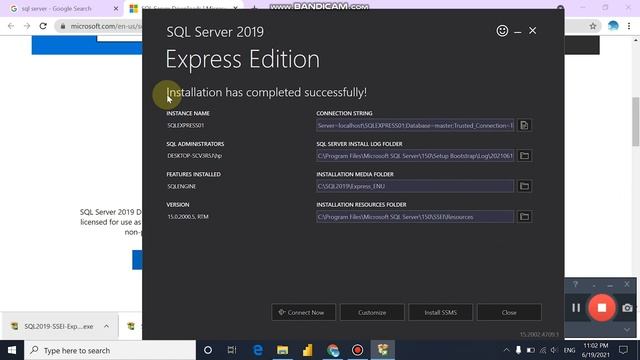This screenshot has width=640, height=360.
Task: Select the installation resources folder path field
Action: pyautogui.click(x=415, y=216)
